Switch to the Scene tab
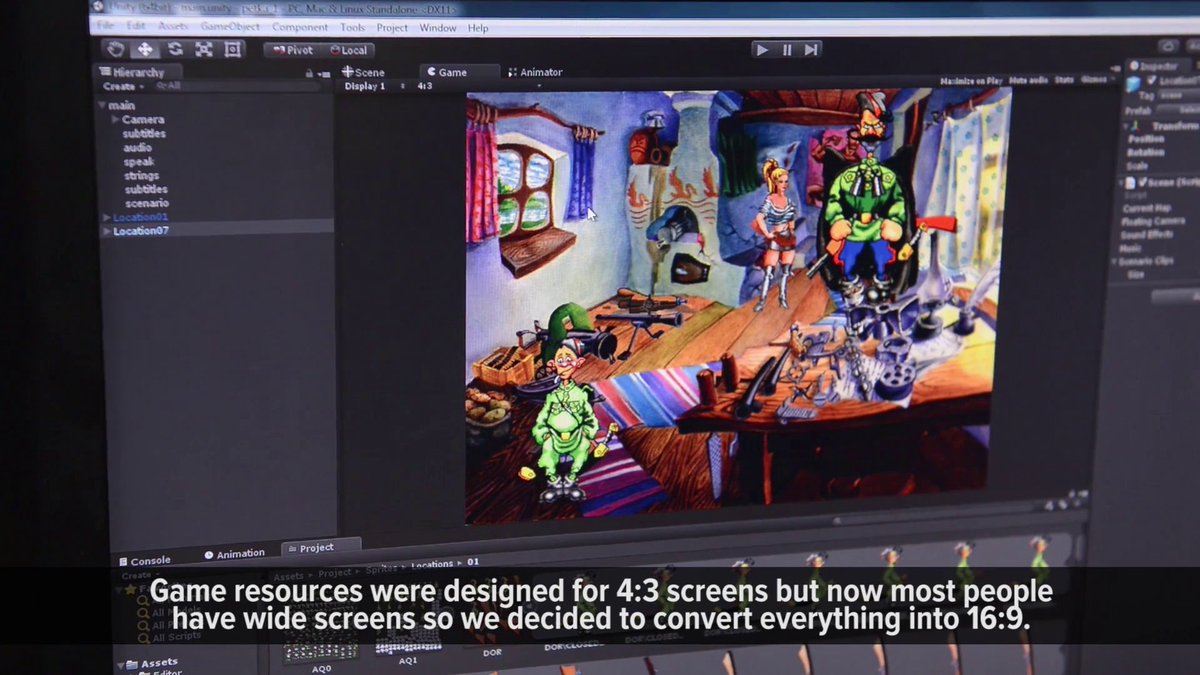 (364, 72)
